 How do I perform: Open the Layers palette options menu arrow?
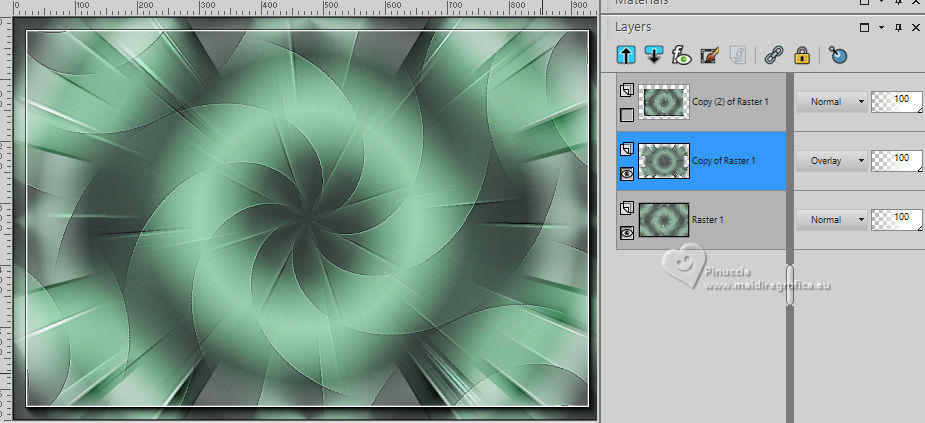point(881,28)
